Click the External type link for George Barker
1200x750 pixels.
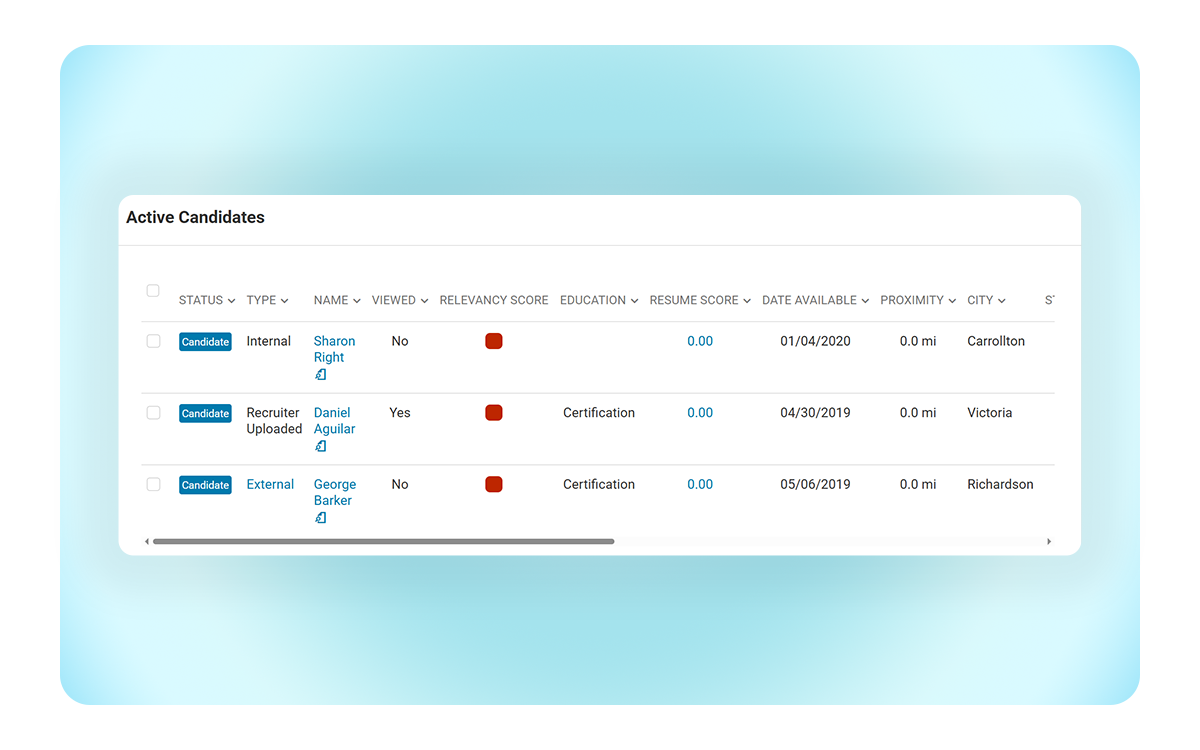[x=270, y=484]
